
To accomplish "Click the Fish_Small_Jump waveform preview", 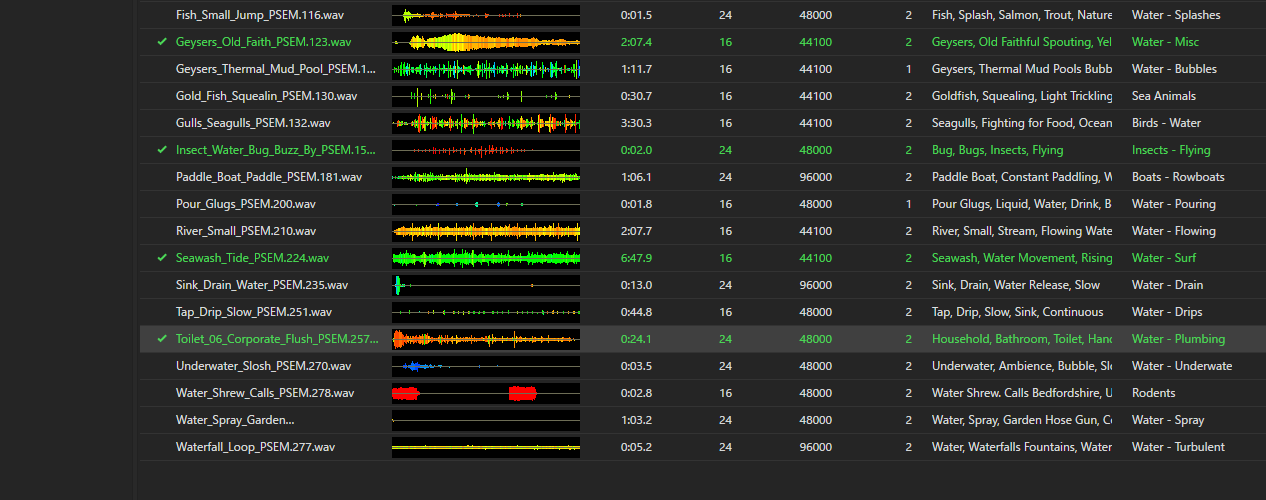I will pos(486,15).
